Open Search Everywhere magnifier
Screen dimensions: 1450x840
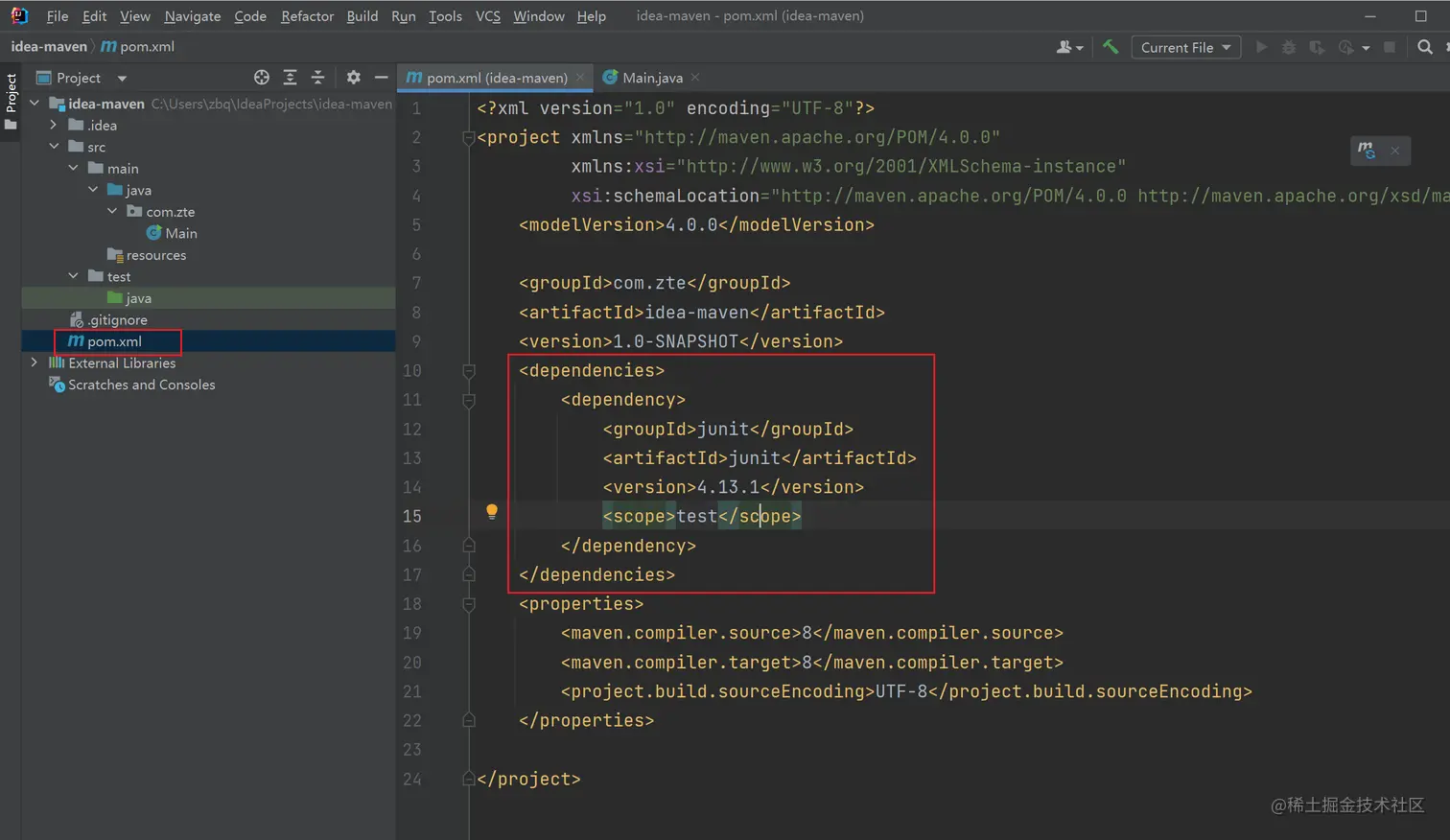point(1425,47)
